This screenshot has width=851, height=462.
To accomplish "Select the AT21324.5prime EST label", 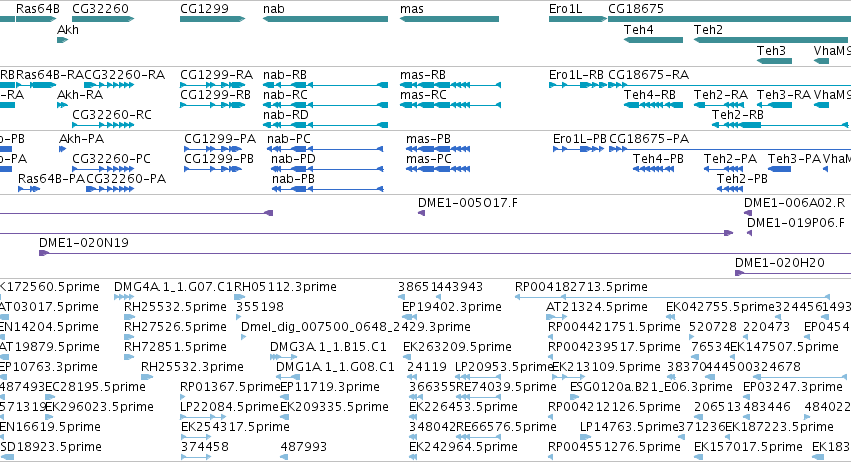I will click(596, 307).
